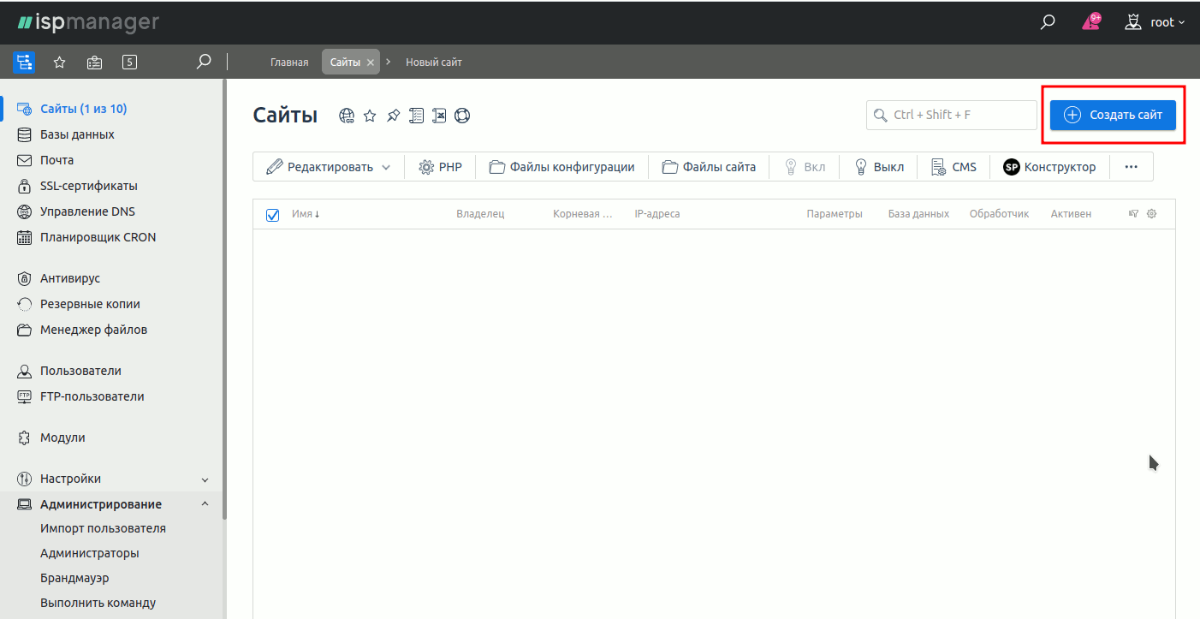Click Вкл to enable the site
Viewport: 1200px width, 619px height.
pos(804,167)
